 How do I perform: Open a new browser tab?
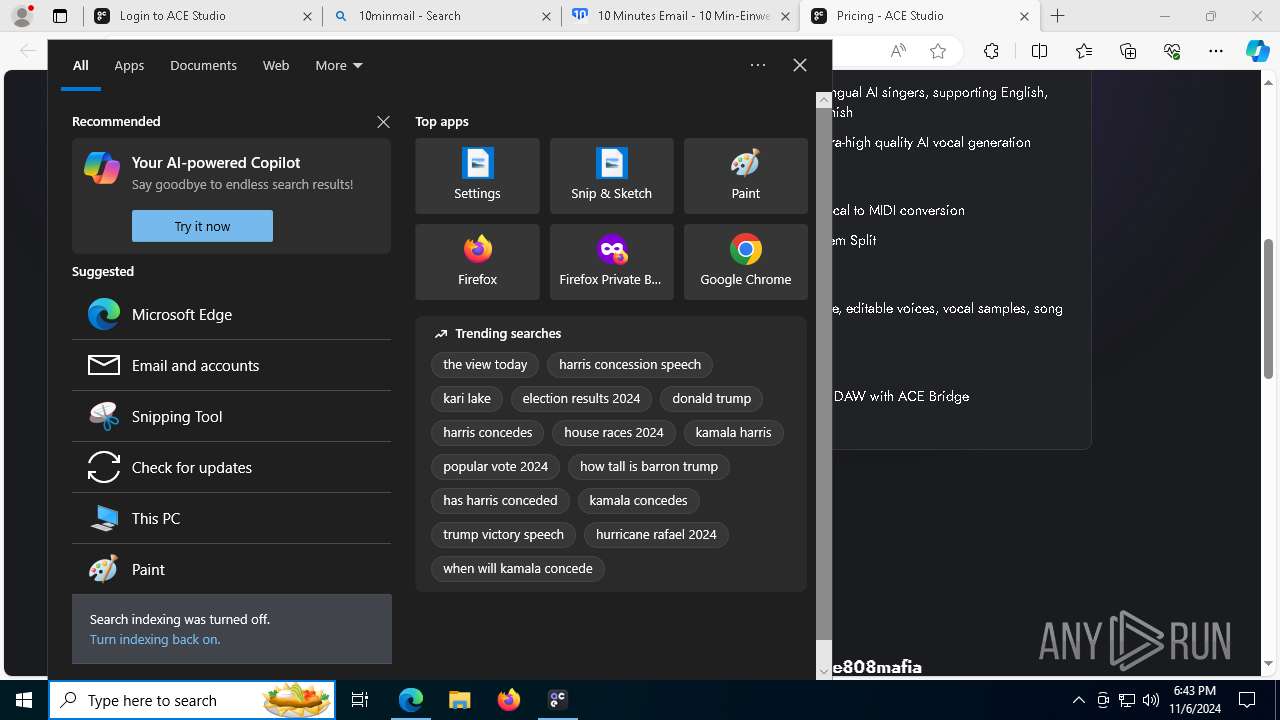click(x=1057, y=16)
